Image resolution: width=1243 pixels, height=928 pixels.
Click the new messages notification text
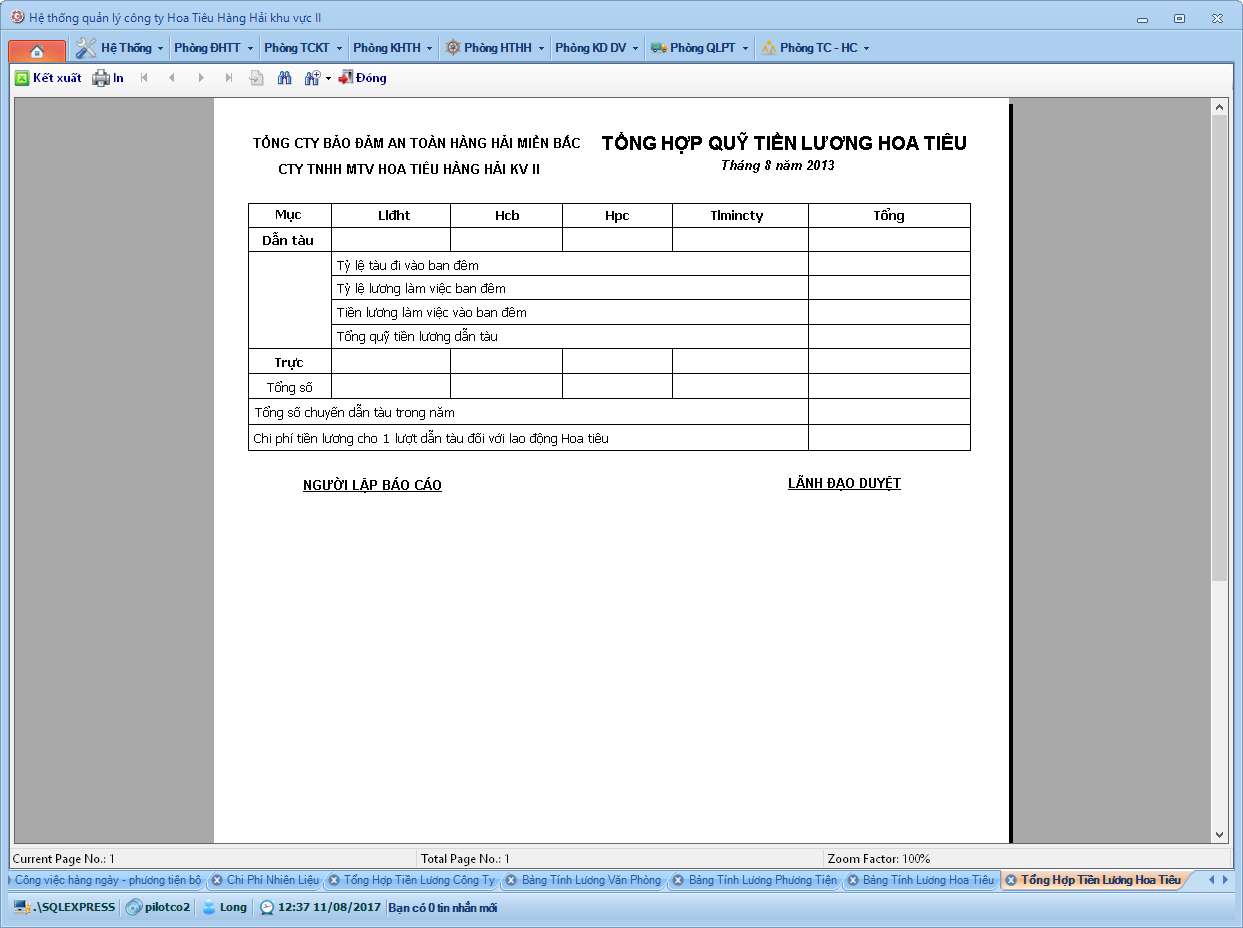pos(442,908)
